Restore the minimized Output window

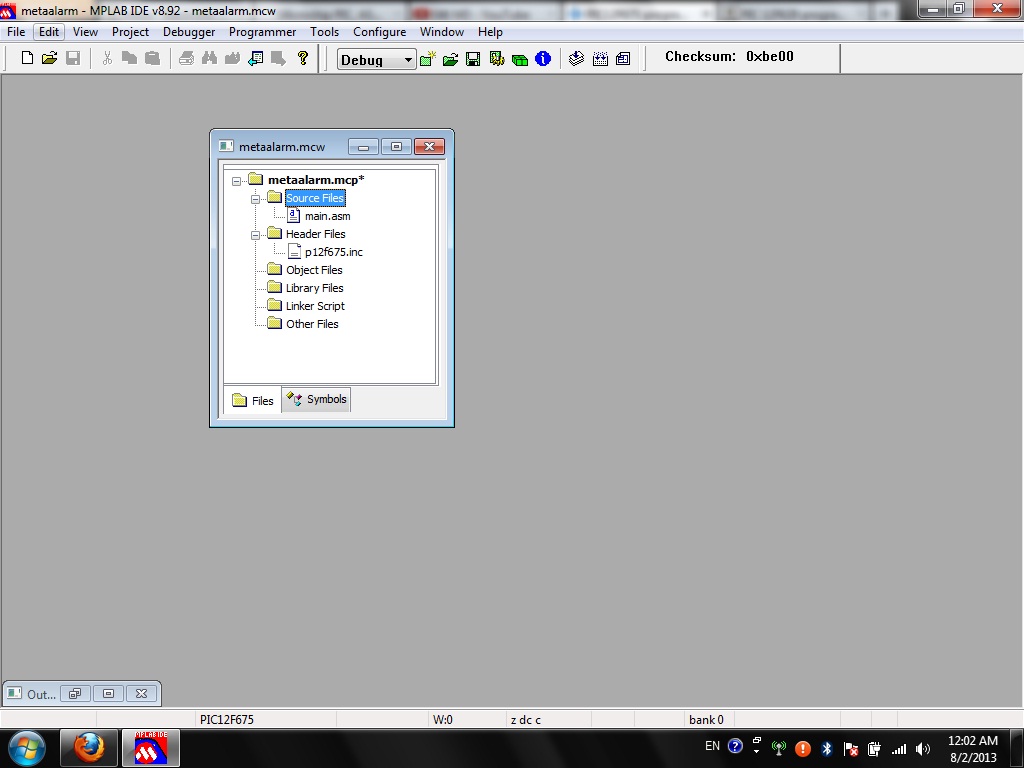(x=75, y=694)
